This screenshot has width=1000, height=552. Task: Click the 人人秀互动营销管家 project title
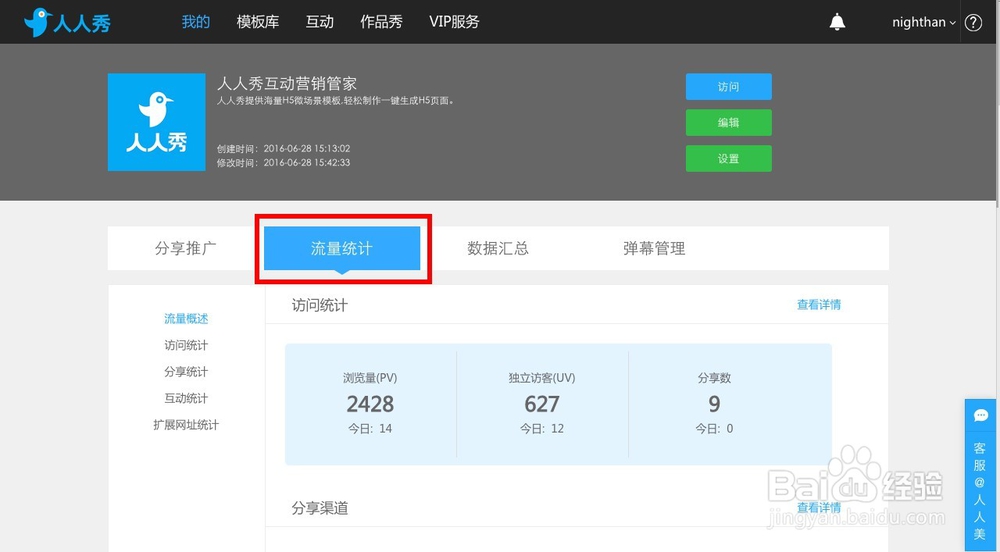coord(287,84)
